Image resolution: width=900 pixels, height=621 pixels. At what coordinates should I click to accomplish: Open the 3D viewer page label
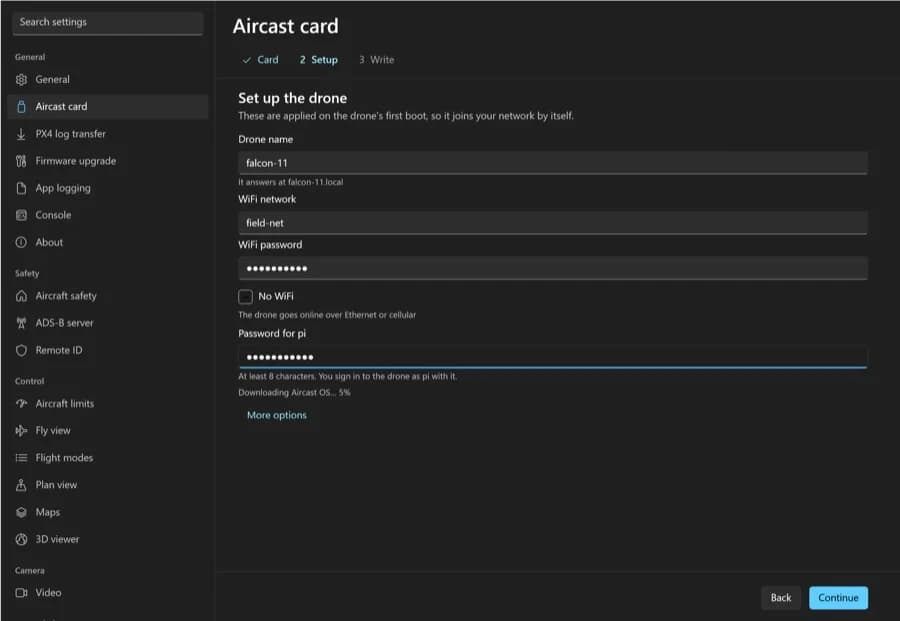point(57,539)
